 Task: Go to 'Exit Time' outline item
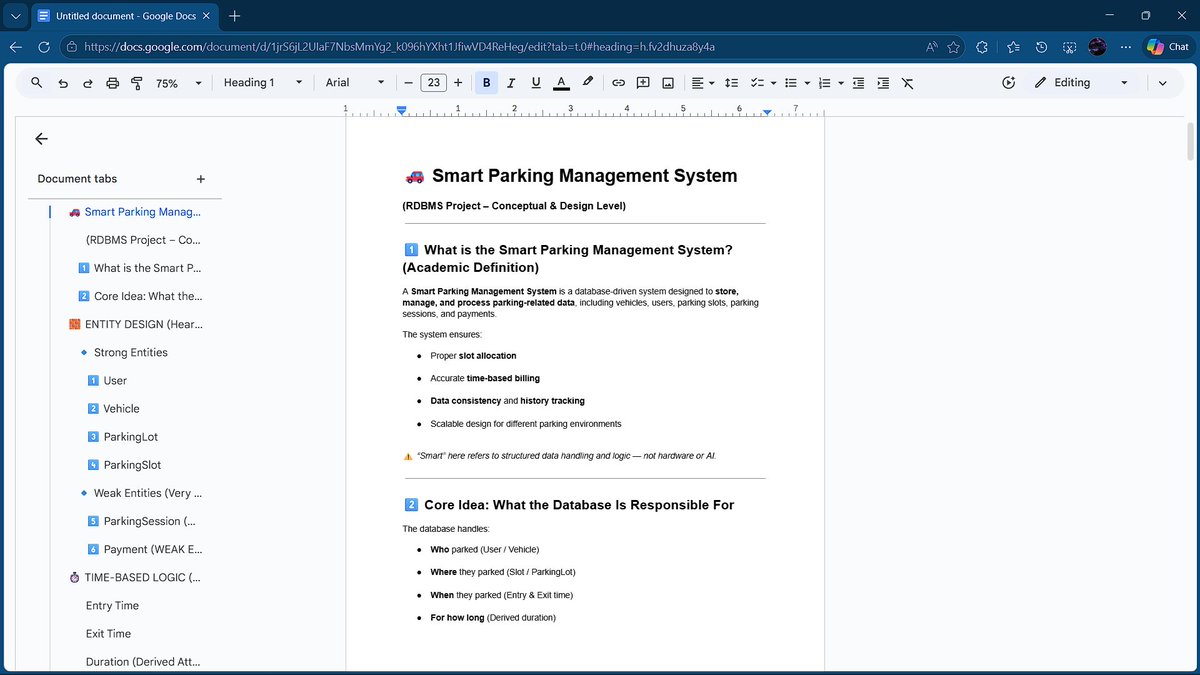click(108, 633)
